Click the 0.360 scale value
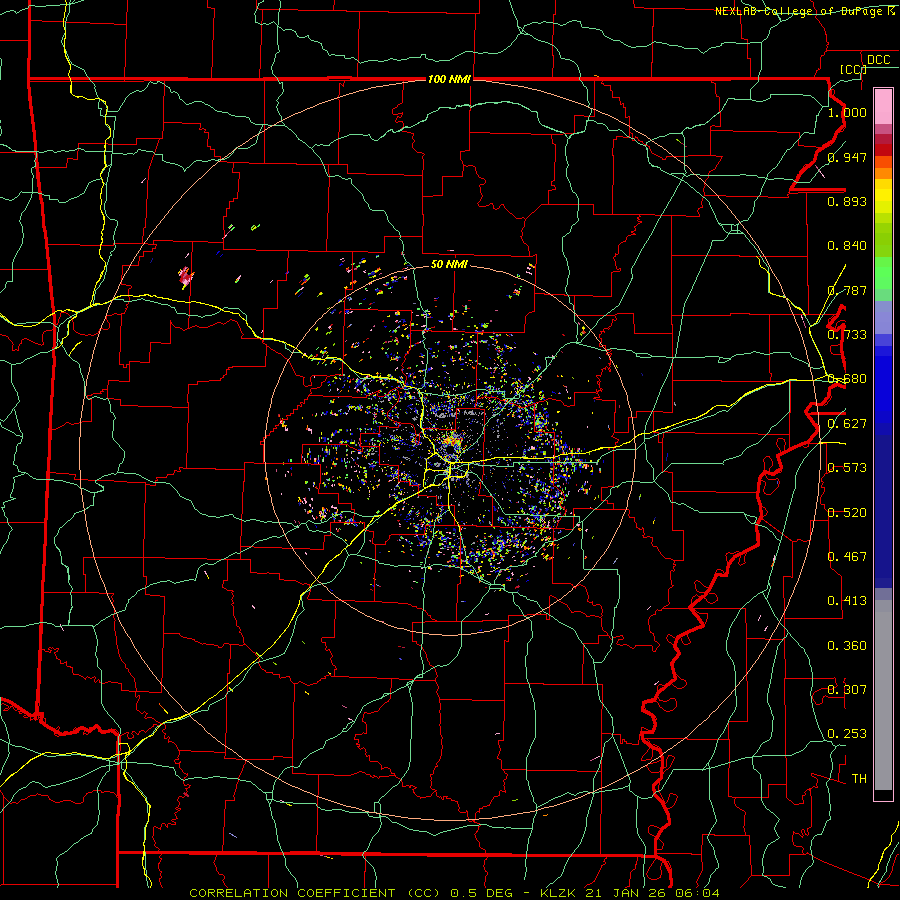This screenshot has width=900, height=900. (847, 645)
